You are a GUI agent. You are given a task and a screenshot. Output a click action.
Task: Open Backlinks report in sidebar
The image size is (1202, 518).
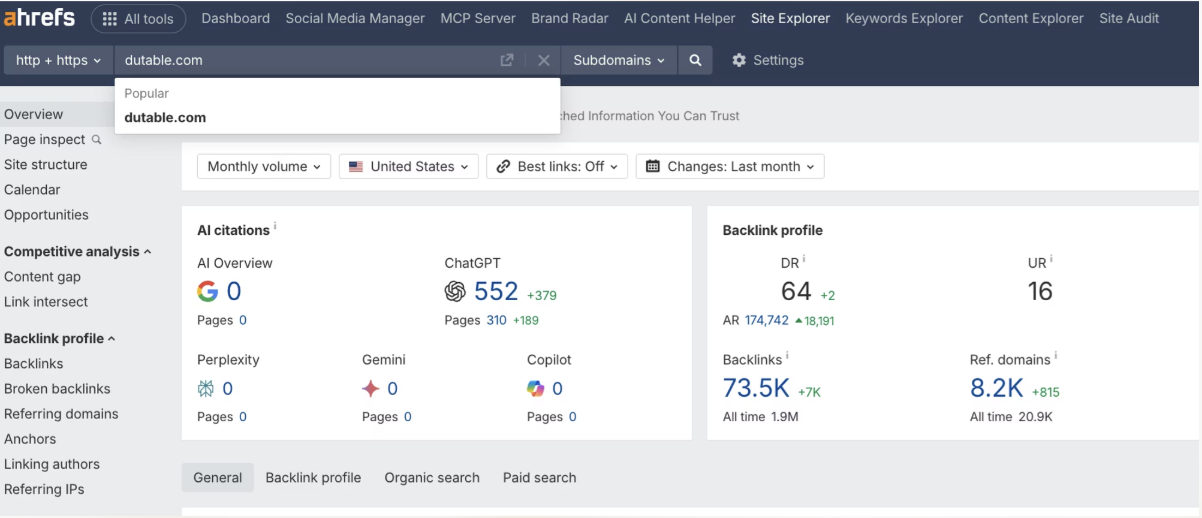pos(33,363)
